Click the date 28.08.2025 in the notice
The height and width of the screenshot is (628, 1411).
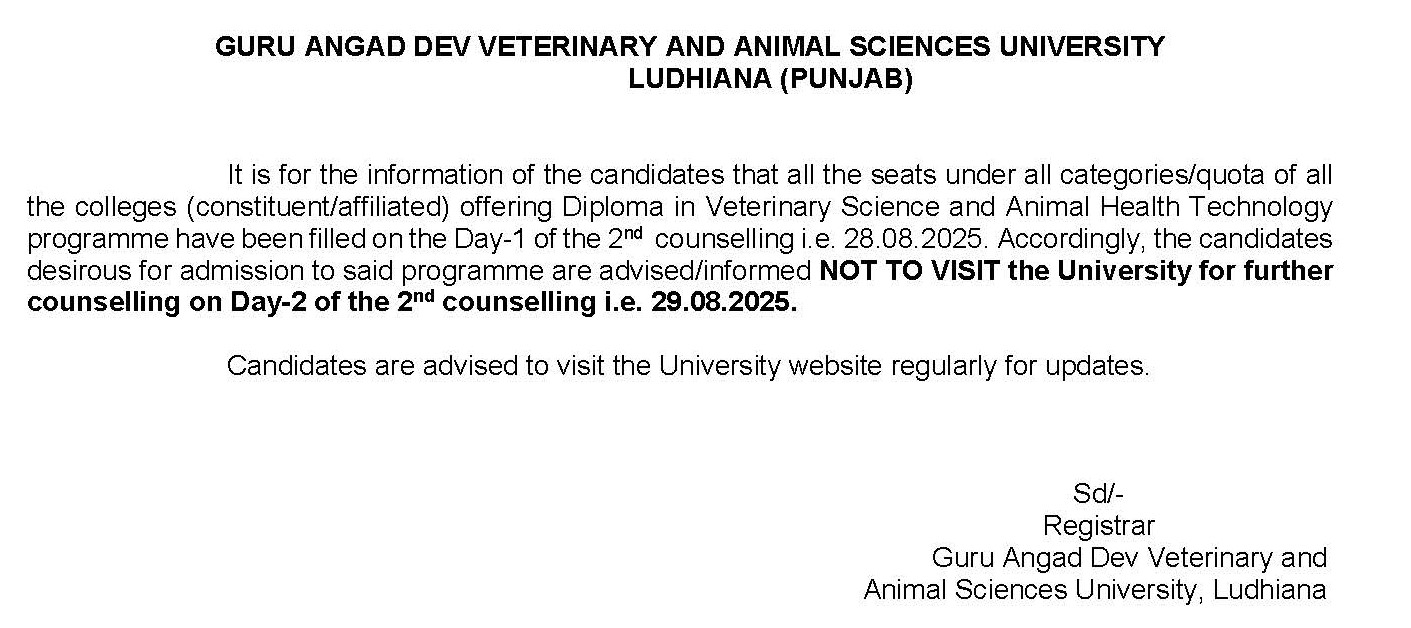click(x=920, y=240)
